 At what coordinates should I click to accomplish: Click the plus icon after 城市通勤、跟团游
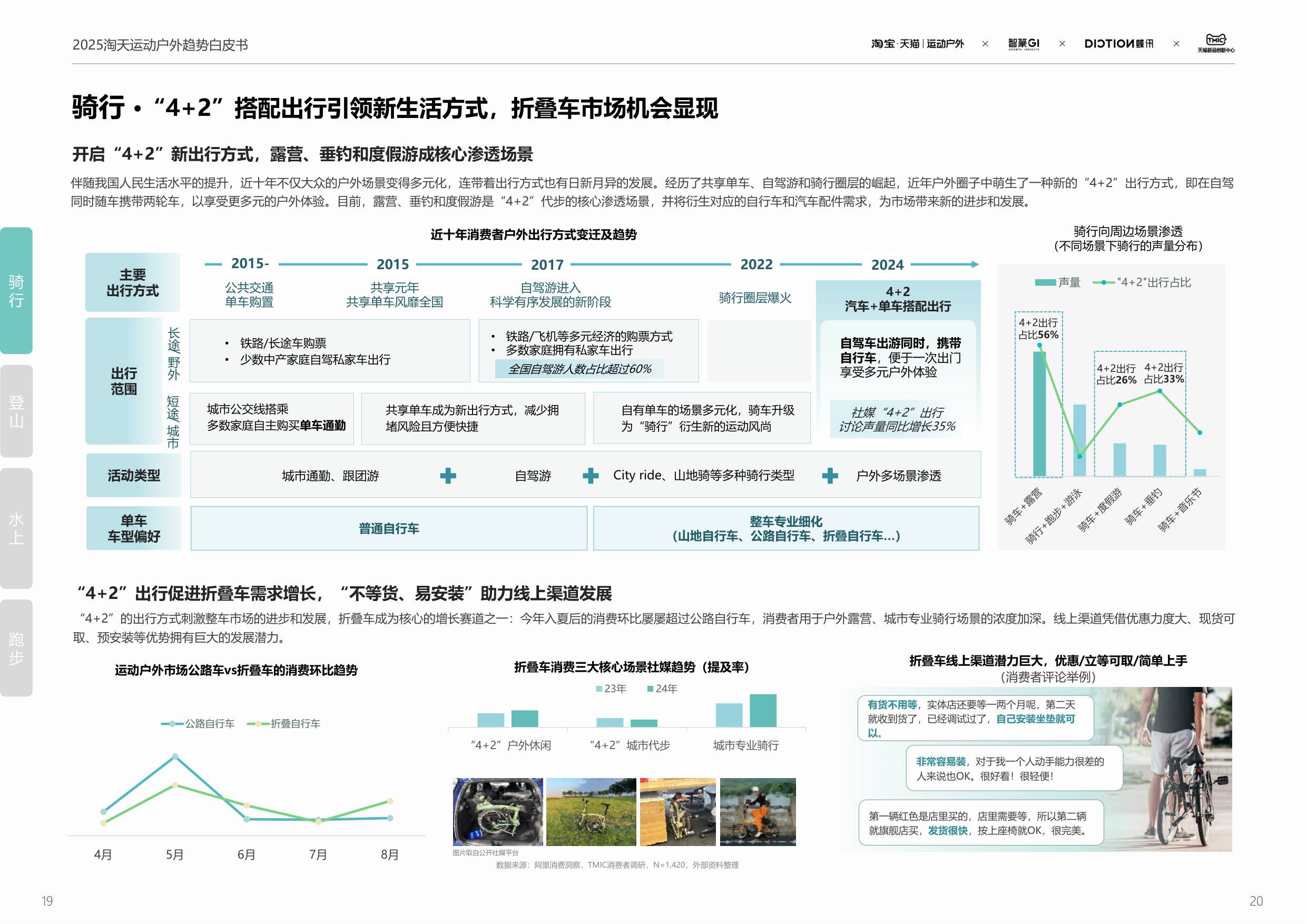coord(447,476)
